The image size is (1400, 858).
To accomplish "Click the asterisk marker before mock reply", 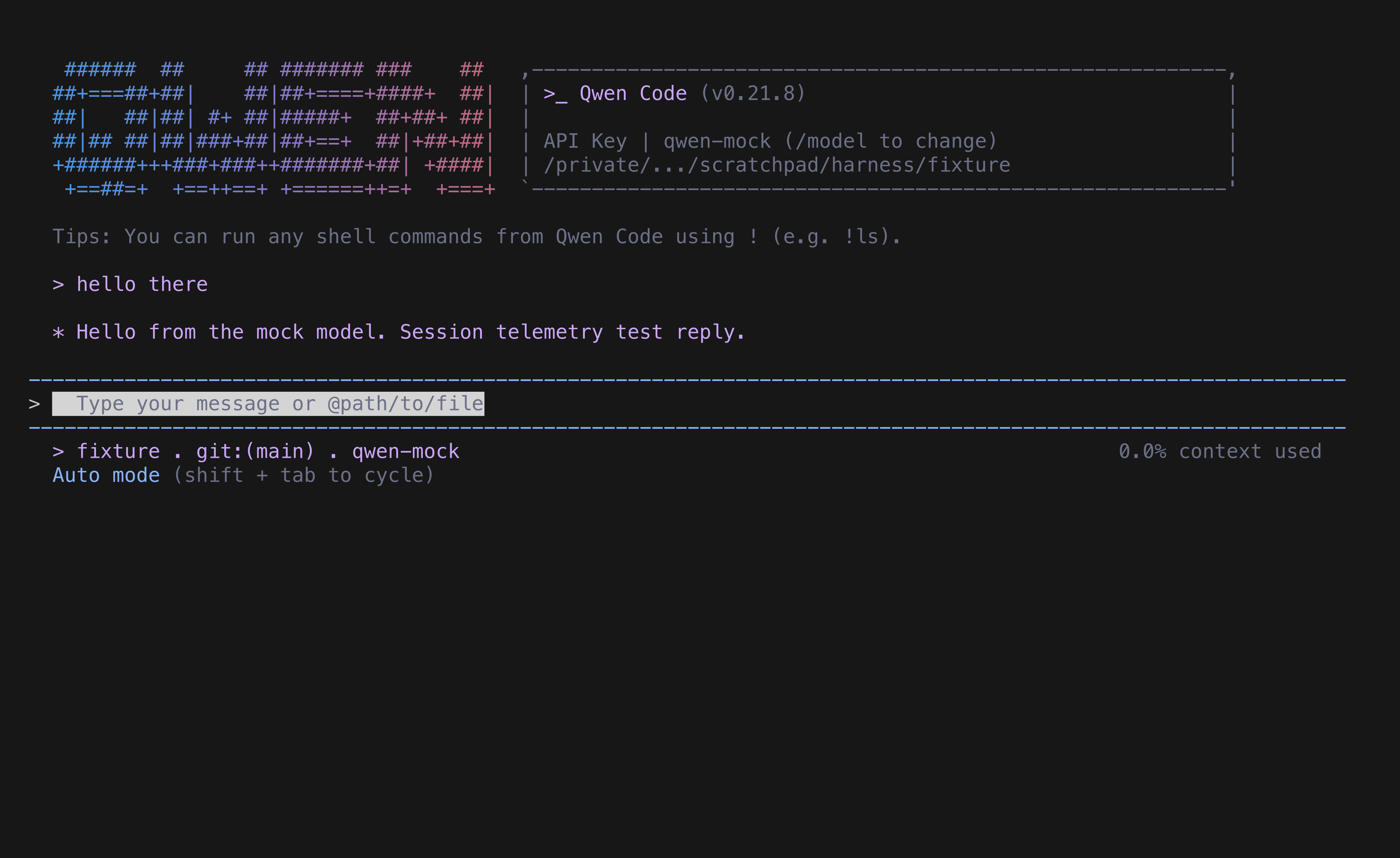I will [x=58, y=332].
